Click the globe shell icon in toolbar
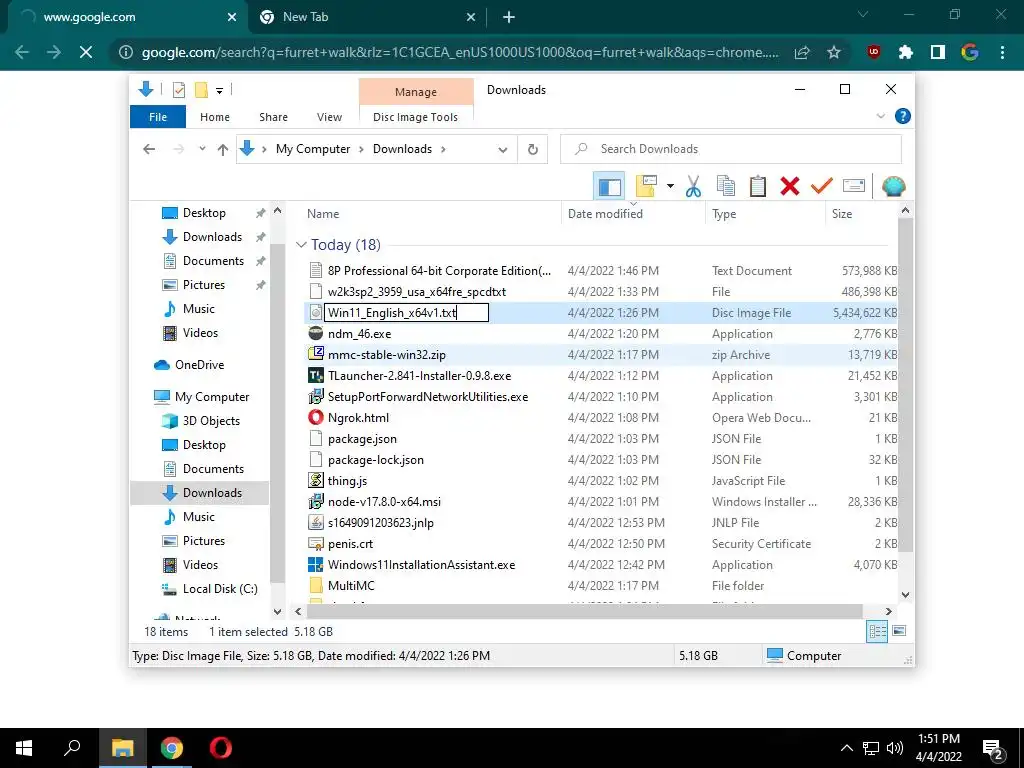The width and height of the screenshot is (1024, 768). (893, 187)
